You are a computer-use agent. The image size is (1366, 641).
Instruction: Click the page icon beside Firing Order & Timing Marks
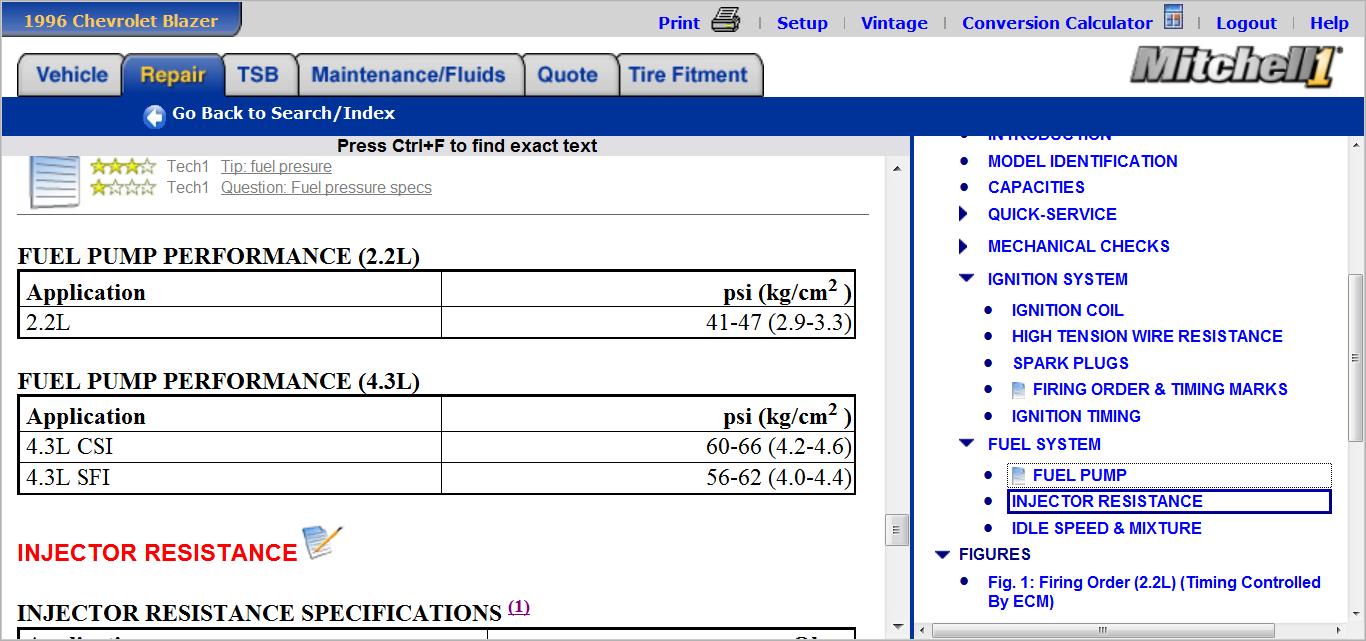coord(1019,390)
